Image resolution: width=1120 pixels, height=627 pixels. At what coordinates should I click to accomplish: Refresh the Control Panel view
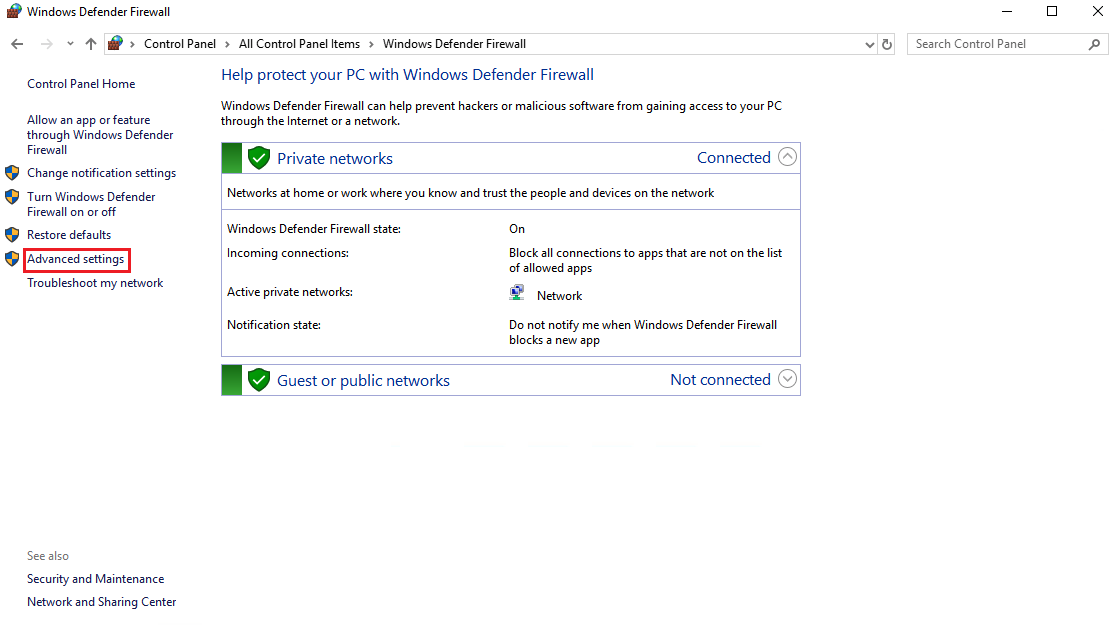pos(887,44)
